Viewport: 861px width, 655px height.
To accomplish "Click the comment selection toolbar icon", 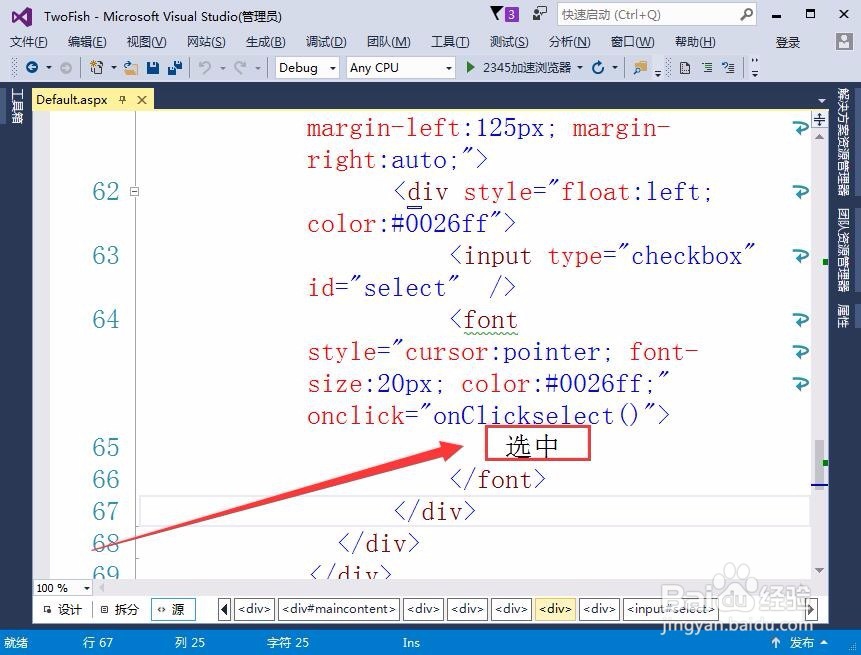I will [729, 68].
